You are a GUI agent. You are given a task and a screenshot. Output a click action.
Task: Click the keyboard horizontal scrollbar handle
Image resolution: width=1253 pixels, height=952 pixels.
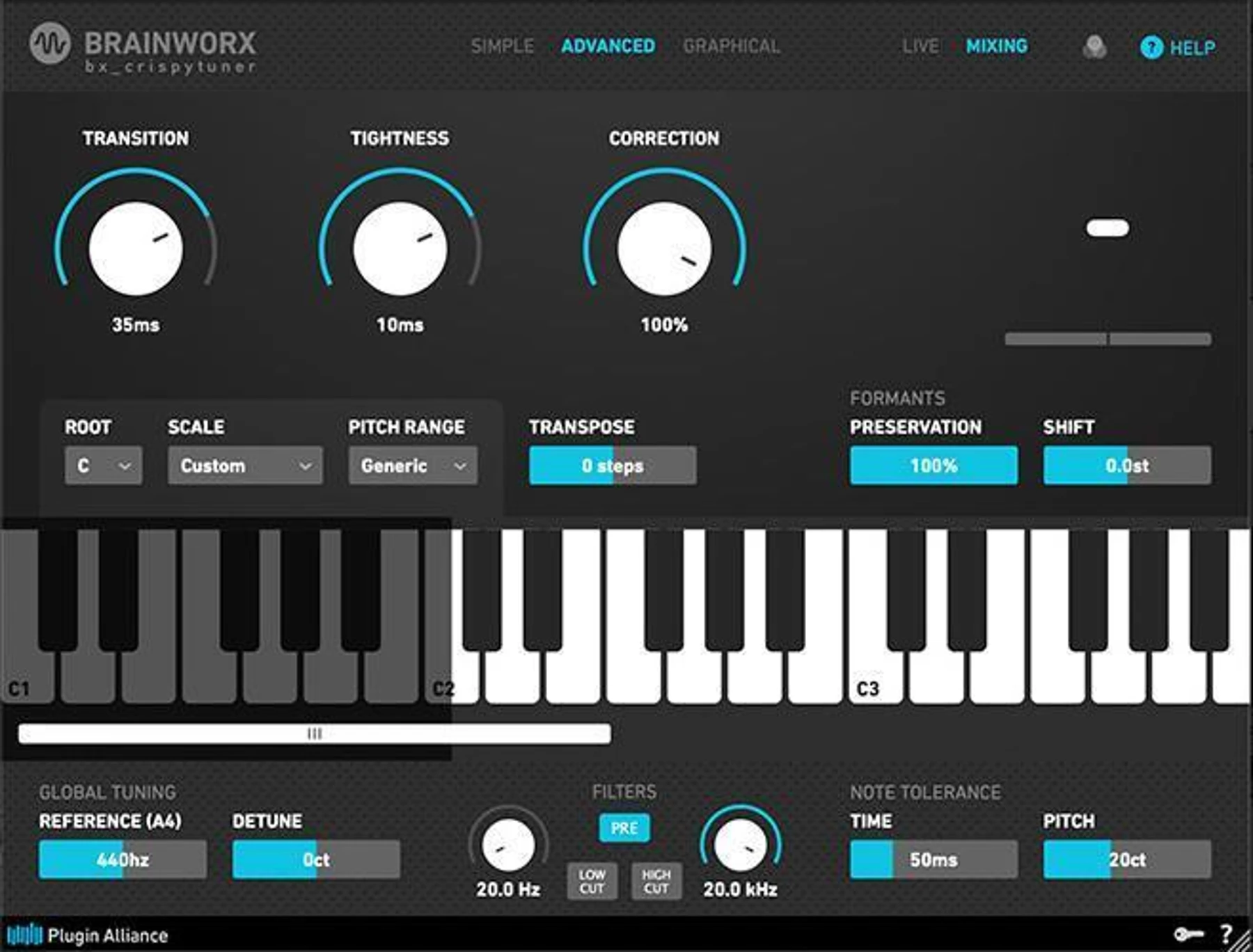click(315, 733)
